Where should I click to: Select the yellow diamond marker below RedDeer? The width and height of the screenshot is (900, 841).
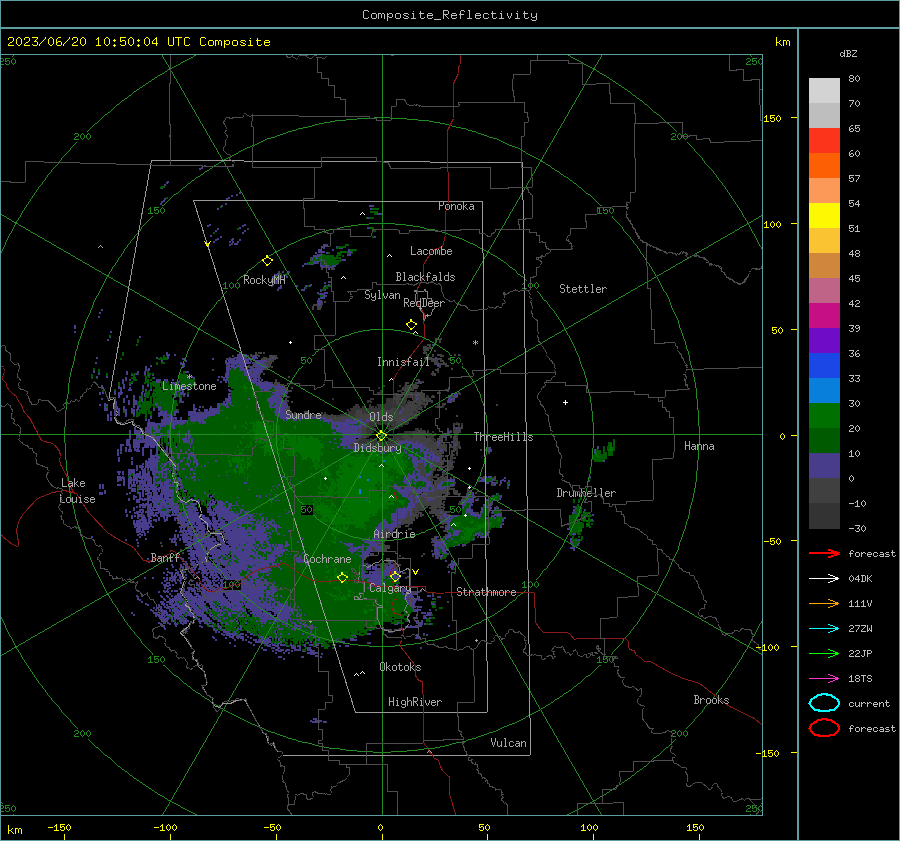point(411,325)
